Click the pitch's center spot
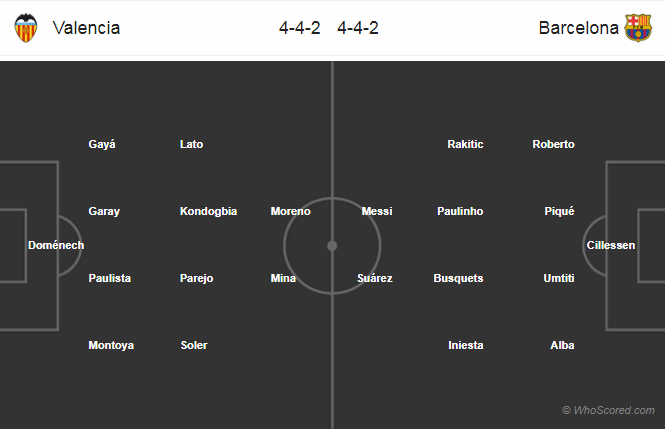The width and height of the screenshot is (665, 429). 332,245
